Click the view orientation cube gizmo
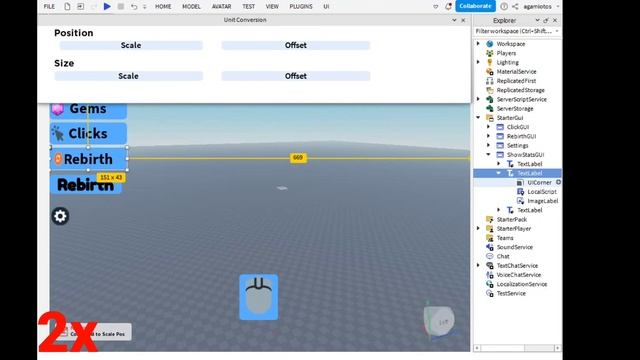 tap(439, 322)
